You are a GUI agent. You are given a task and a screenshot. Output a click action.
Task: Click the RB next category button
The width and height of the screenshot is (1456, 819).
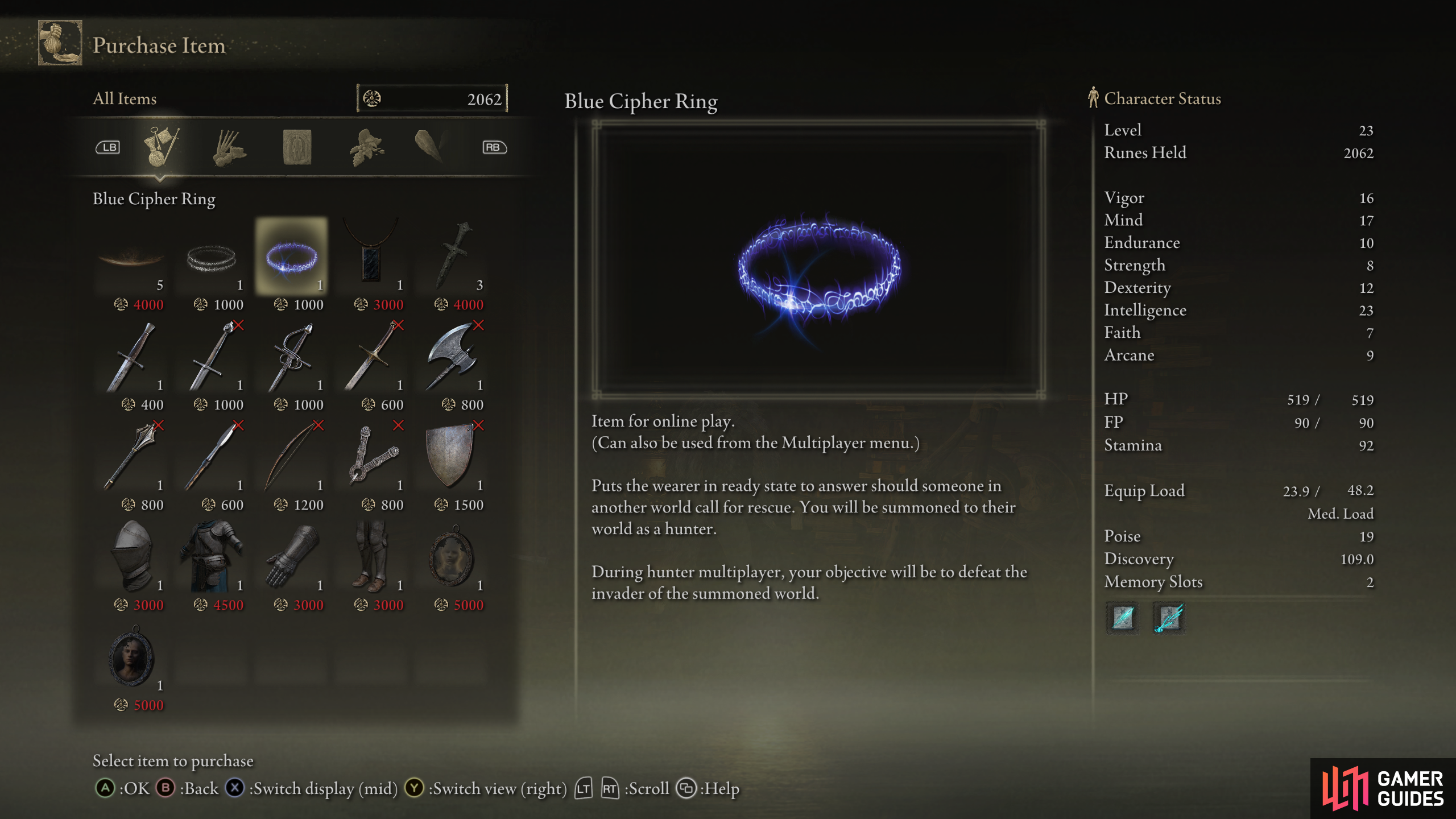click(x=494, y=147)
